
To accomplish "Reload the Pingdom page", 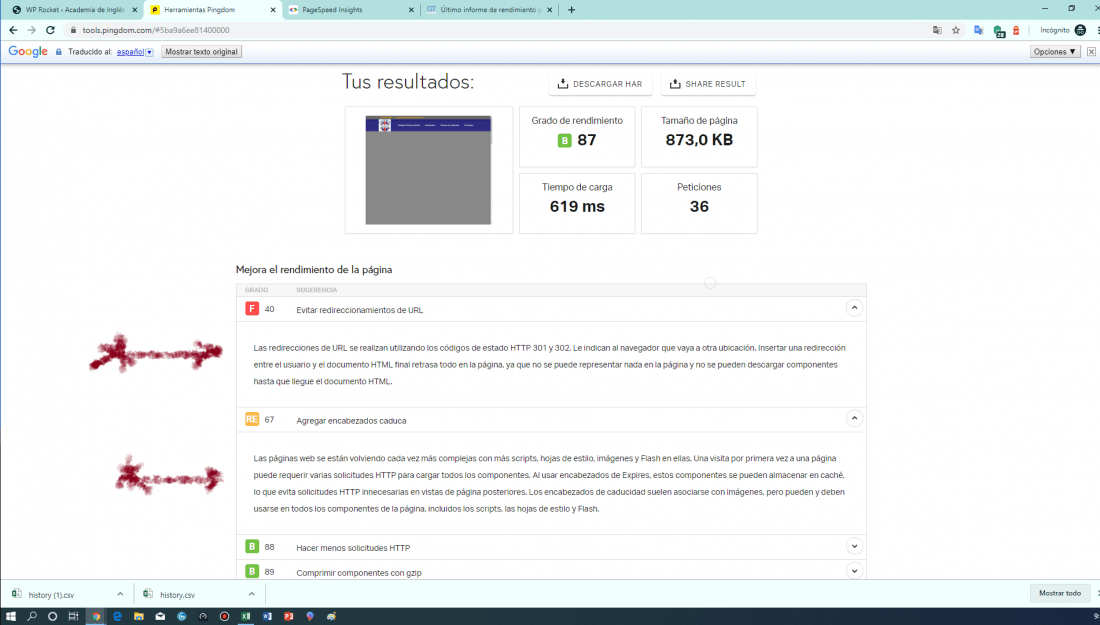I will tap(51, 30).
